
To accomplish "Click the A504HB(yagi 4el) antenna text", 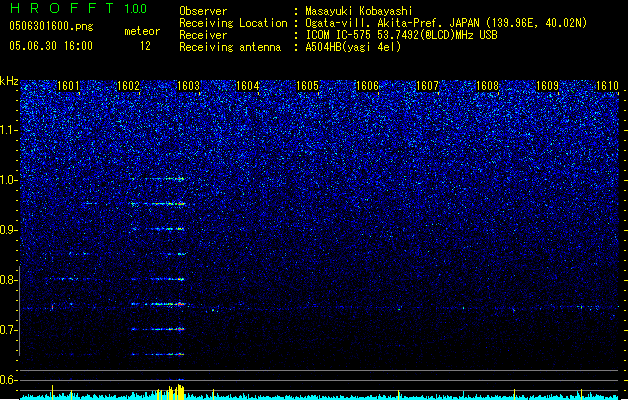I will point(353,47).
